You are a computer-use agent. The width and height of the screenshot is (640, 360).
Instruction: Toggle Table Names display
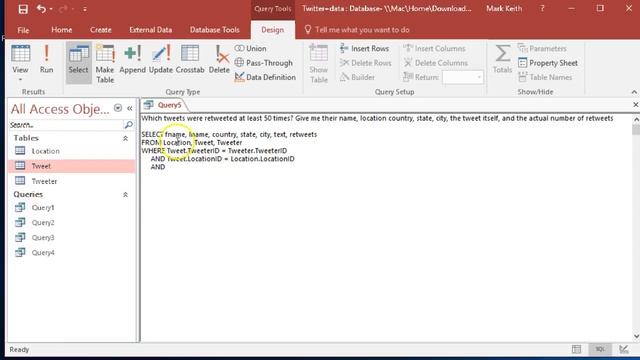tap(545, 77)
